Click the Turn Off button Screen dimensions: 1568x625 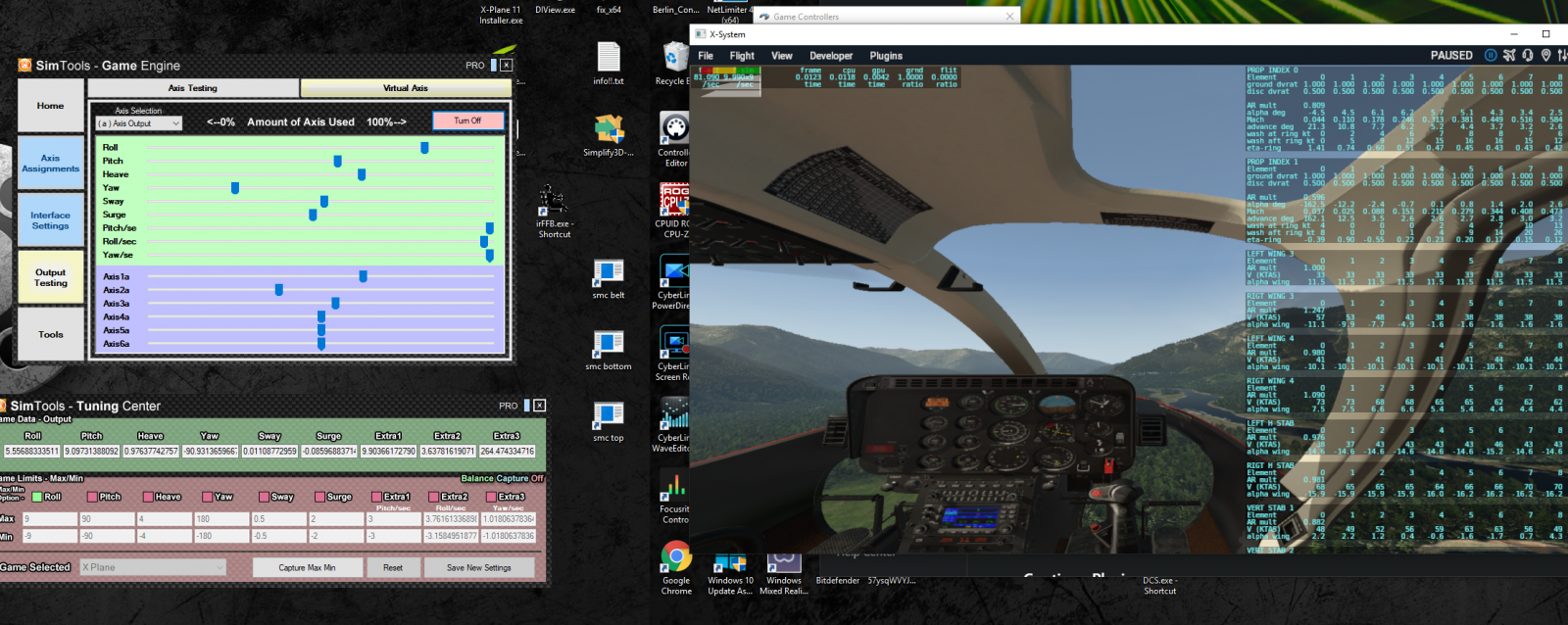tap(468, 120)
